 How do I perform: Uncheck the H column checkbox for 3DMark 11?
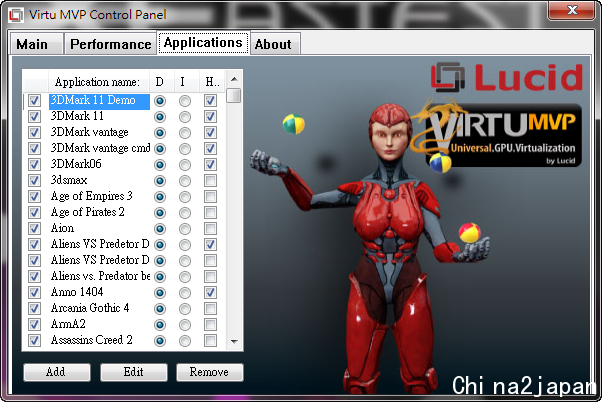pyautogui.click(x=210, y=116)
